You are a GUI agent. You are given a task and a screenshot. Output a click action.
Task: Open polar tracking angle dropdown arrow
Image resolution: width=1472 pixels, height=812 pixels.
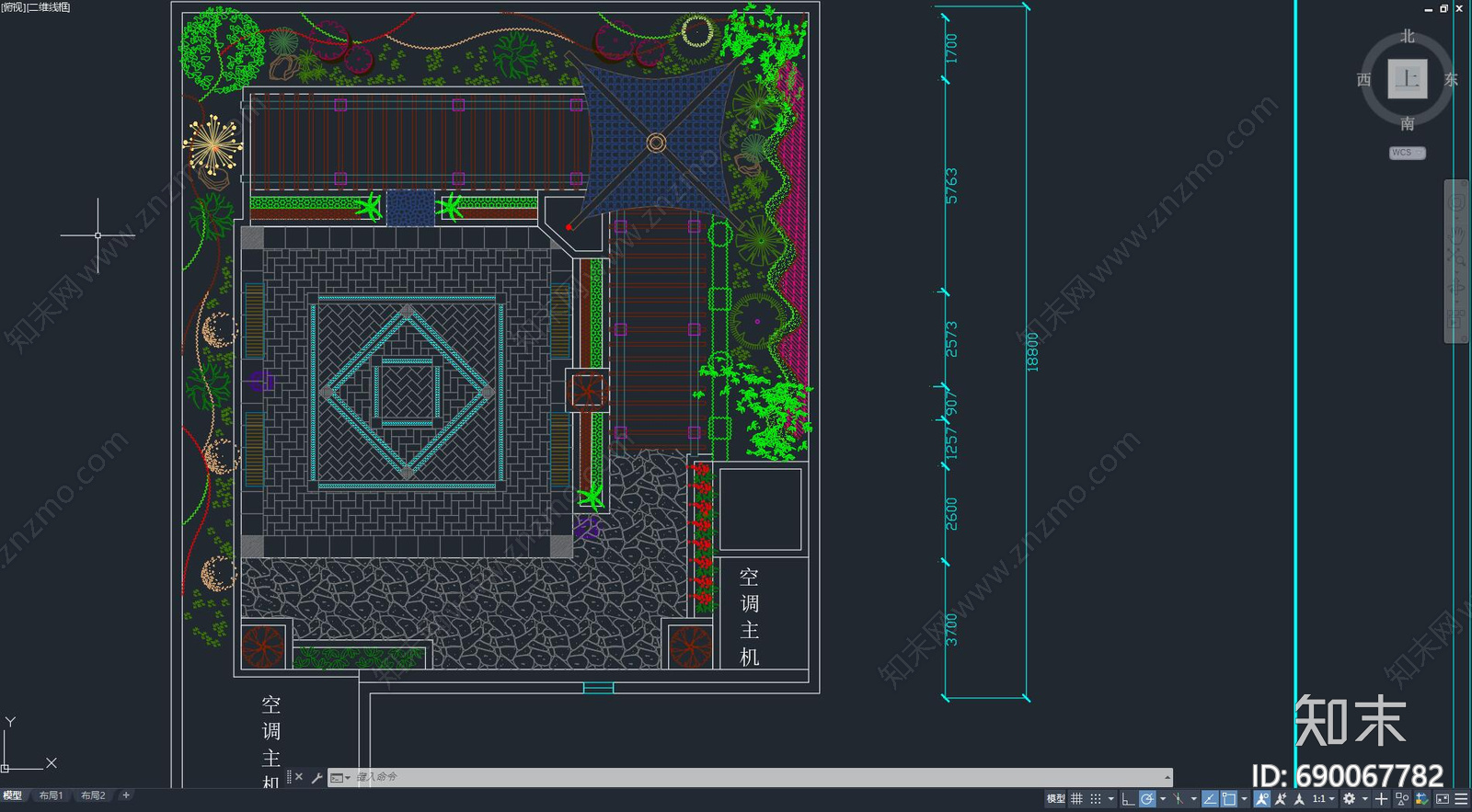point(1163,798)
